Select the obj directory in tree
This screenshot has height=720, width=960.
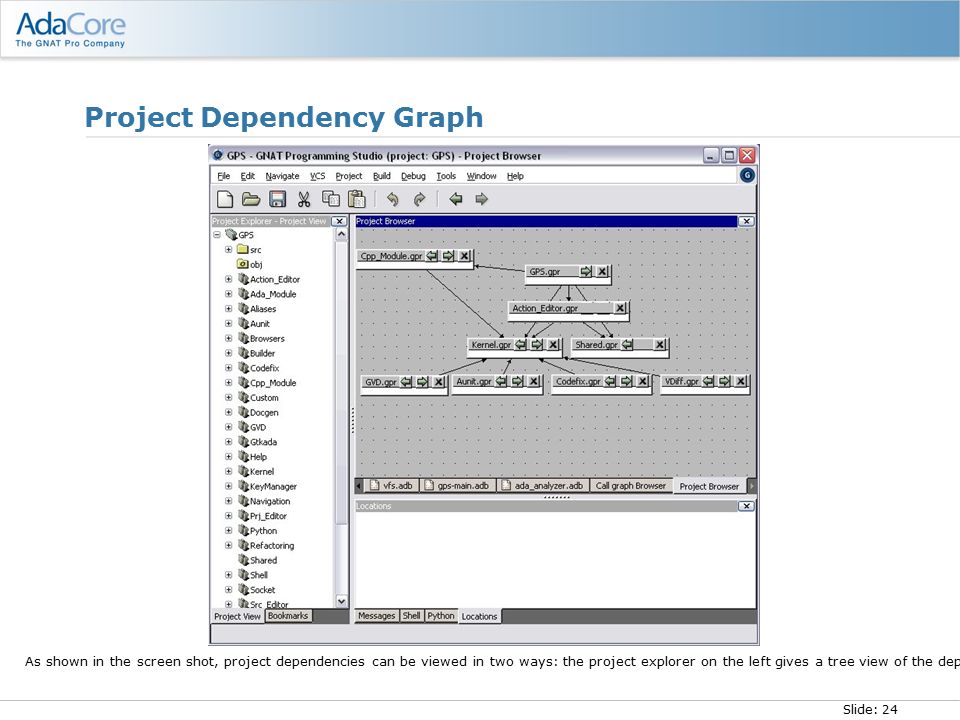coord(256,264)
